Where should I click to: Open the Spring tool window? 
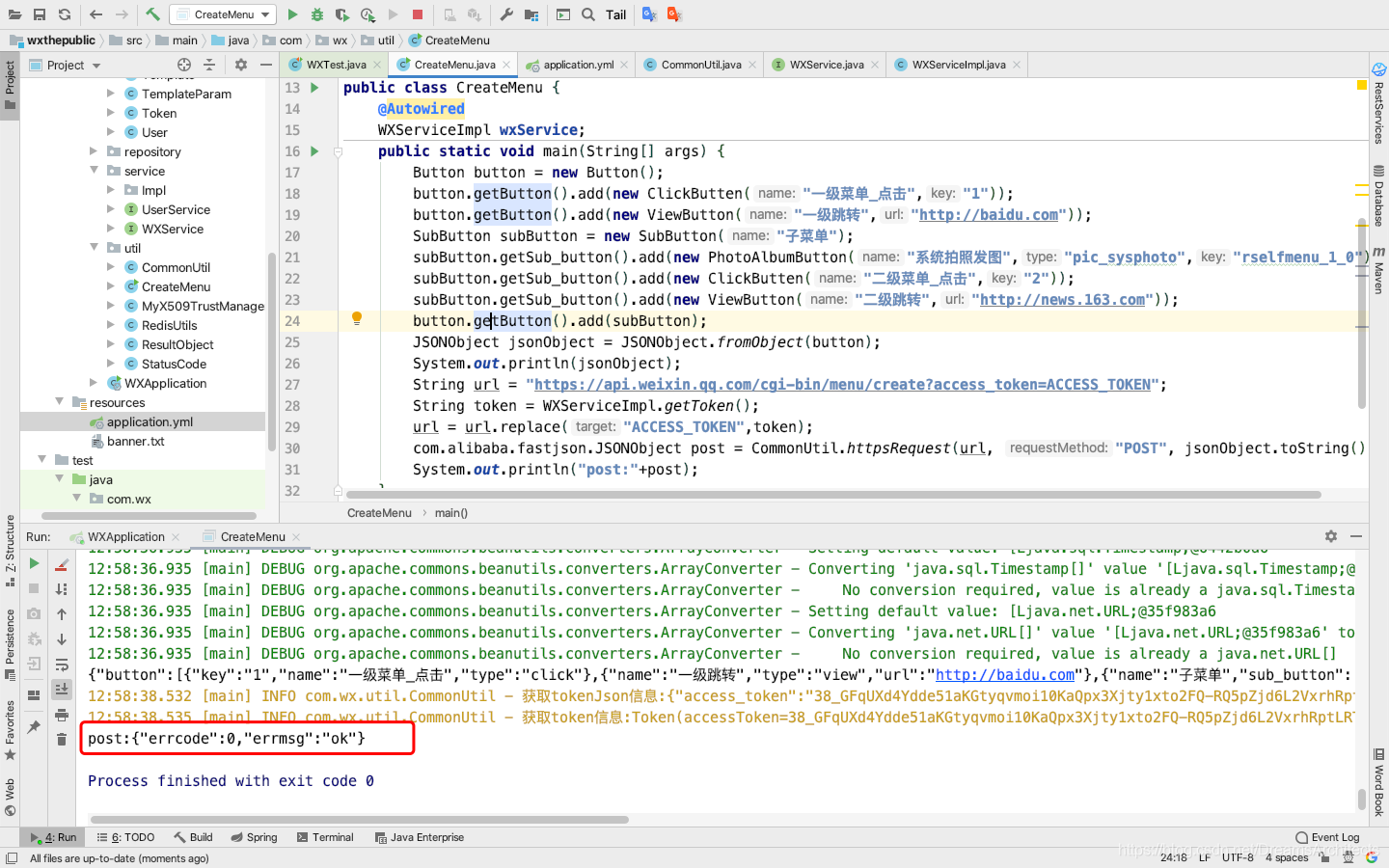[254, 837]
